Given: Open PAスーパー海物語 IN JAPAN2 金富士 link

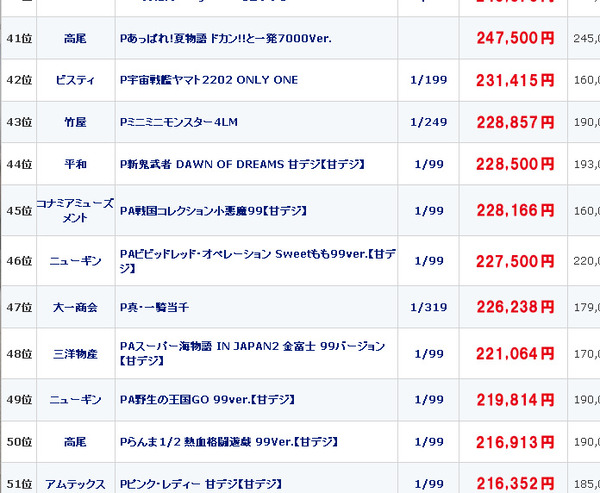Looking at the screenshot, I should click(252, 354).
